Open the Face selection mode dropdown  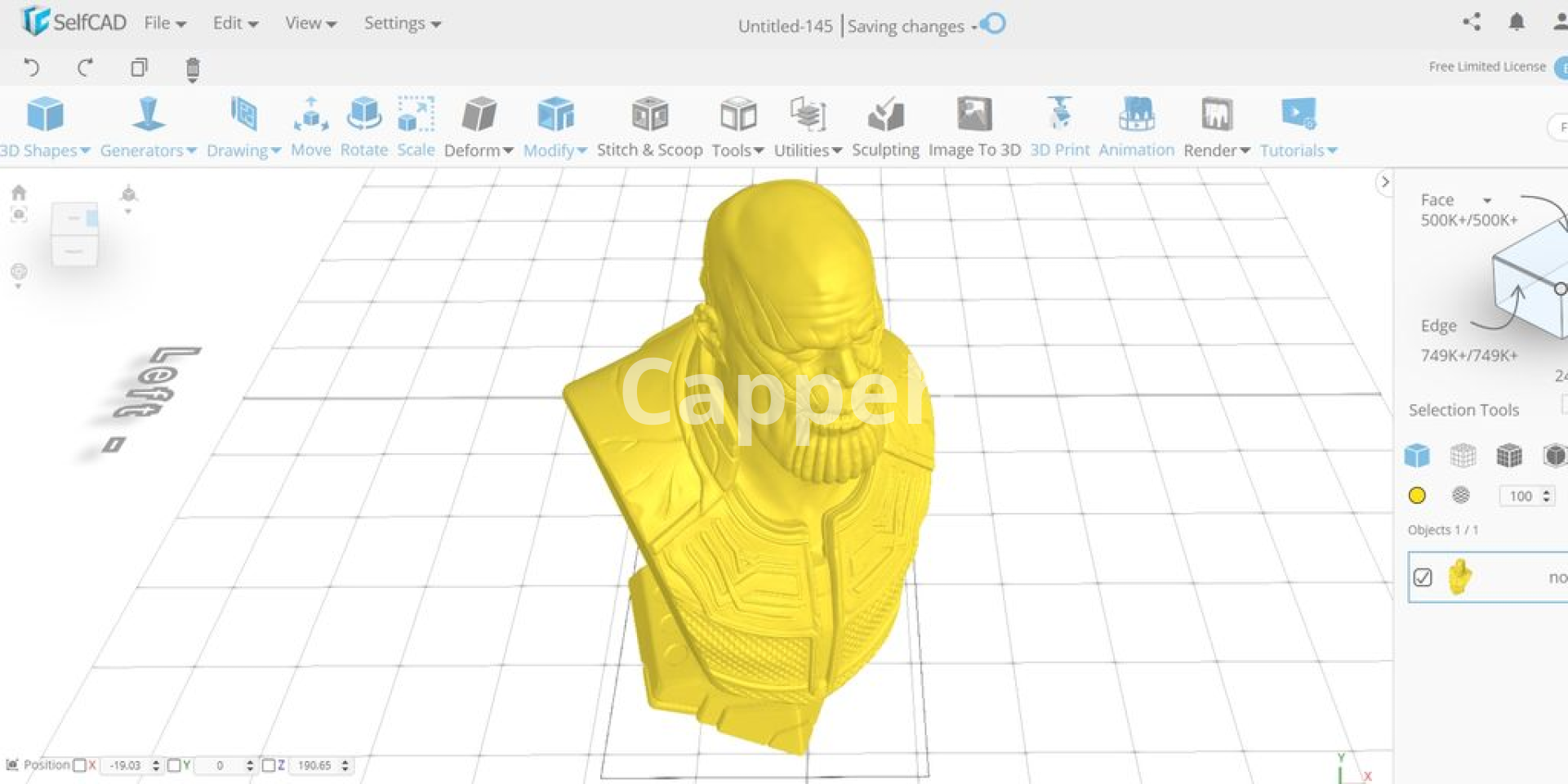[1487, 200]
